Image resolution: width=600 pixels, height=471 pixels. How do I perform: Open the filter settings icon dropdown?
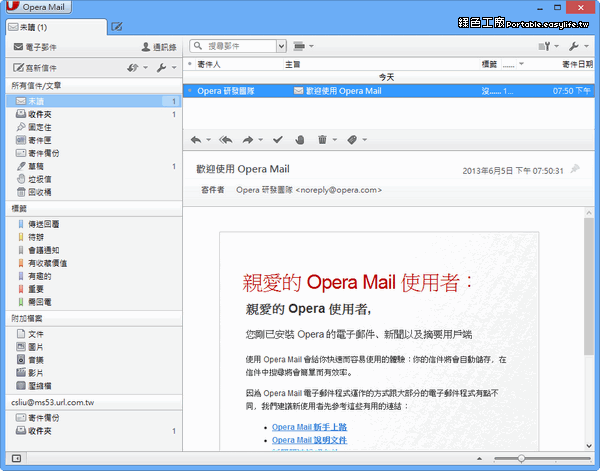pos(548,46)
